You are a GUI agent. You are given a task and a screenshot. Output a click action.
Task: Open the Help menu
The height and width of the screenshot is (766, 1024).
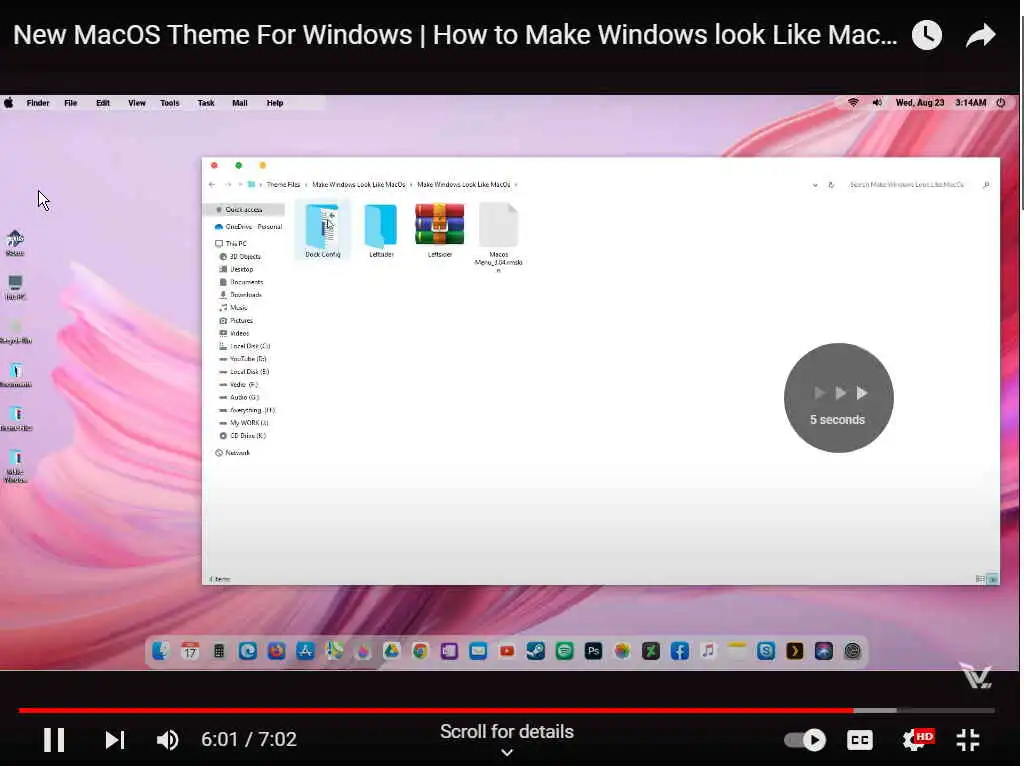click(275, 103)
